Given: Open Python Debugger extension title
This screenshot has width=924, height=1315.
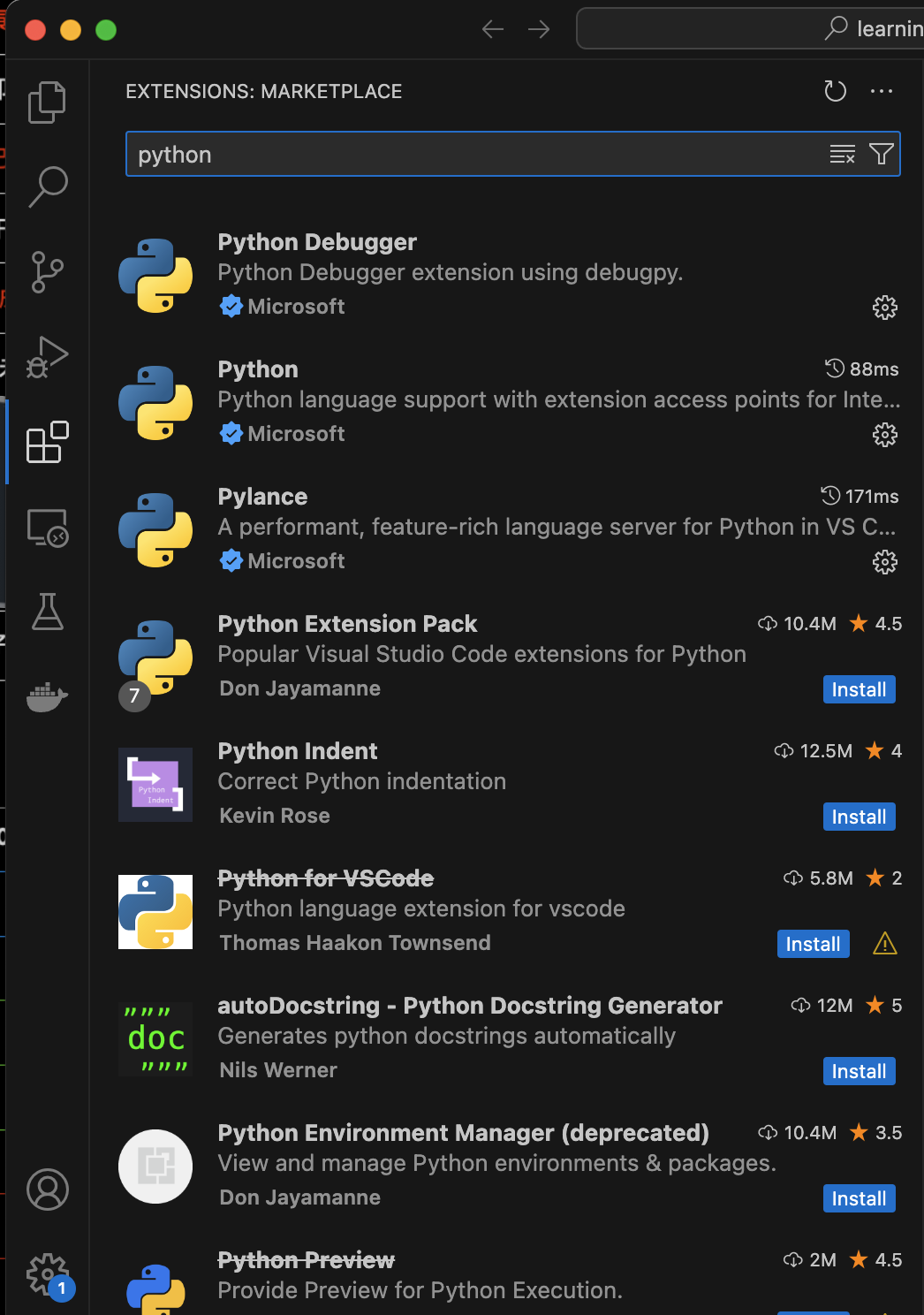Looking at the screenshot, I should (317, 242).
